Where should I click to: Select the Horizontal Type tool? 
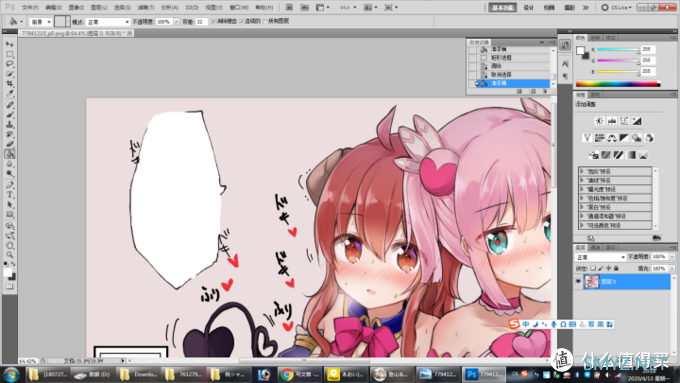[10, 195]
